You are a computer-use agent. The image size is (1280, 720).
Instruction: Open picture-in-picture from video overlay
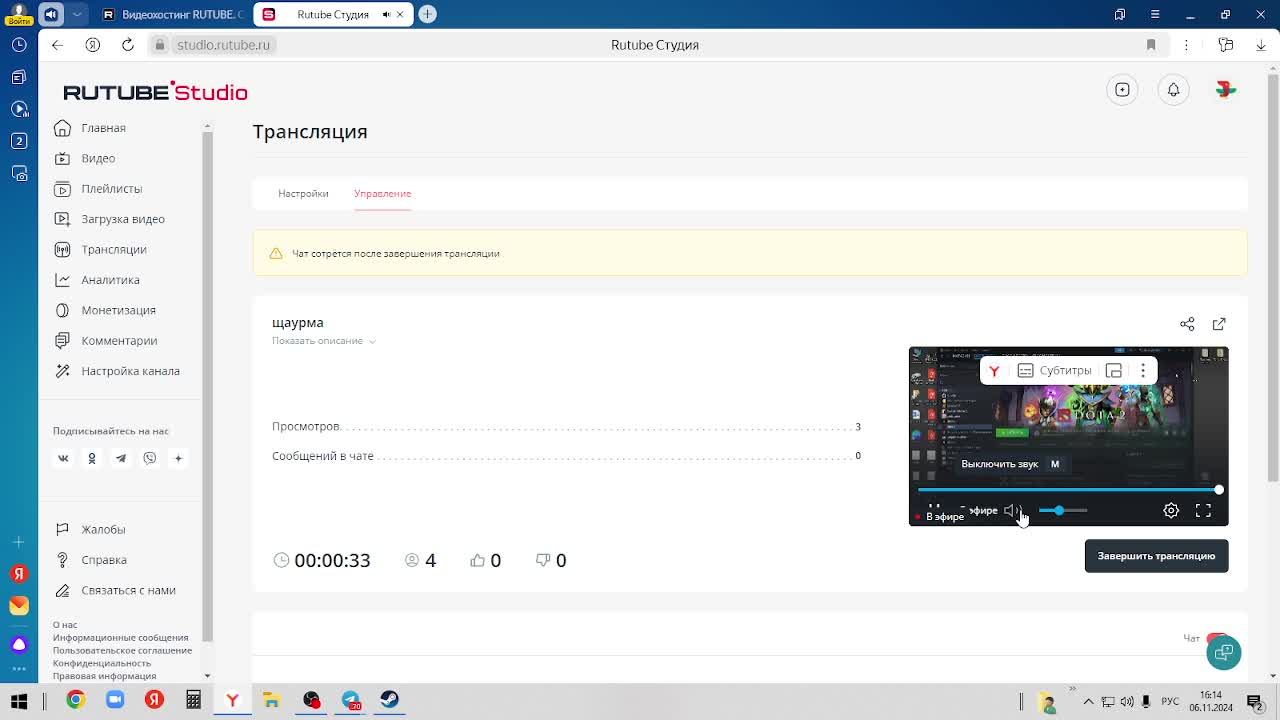[x=1114, y=370]
